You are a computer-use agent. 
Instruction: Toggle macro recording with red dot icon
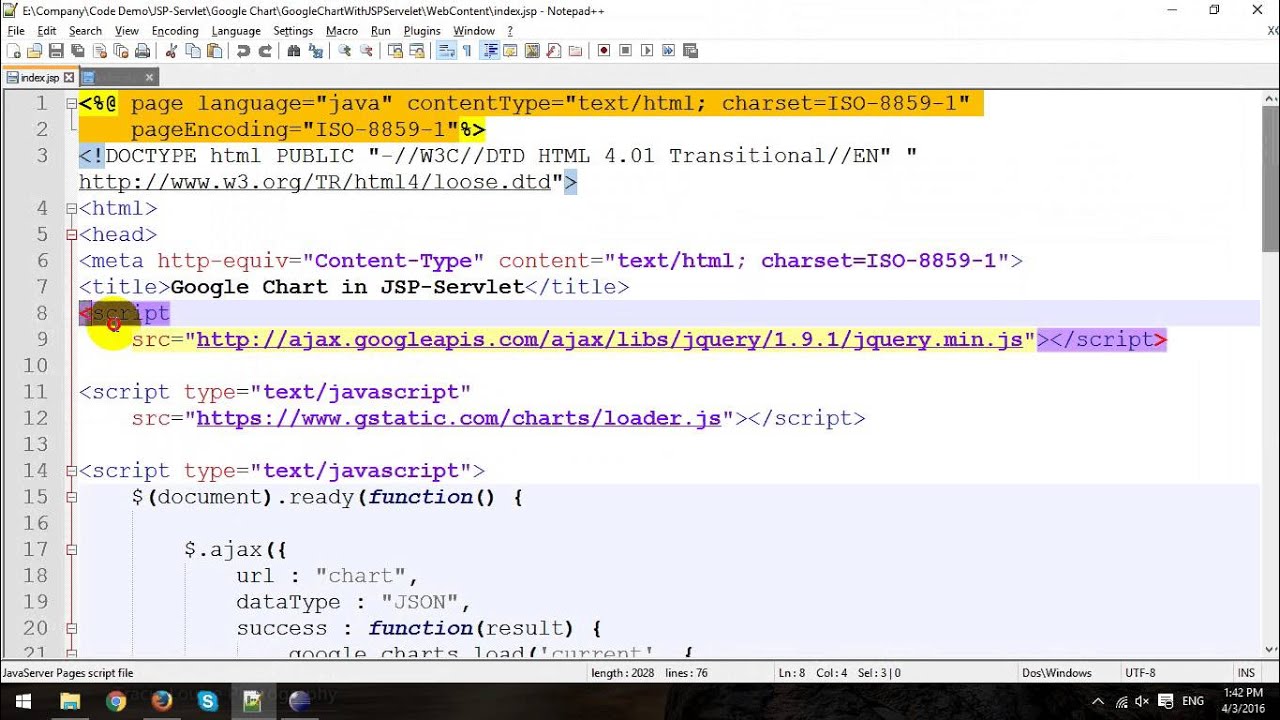[603, 51]
